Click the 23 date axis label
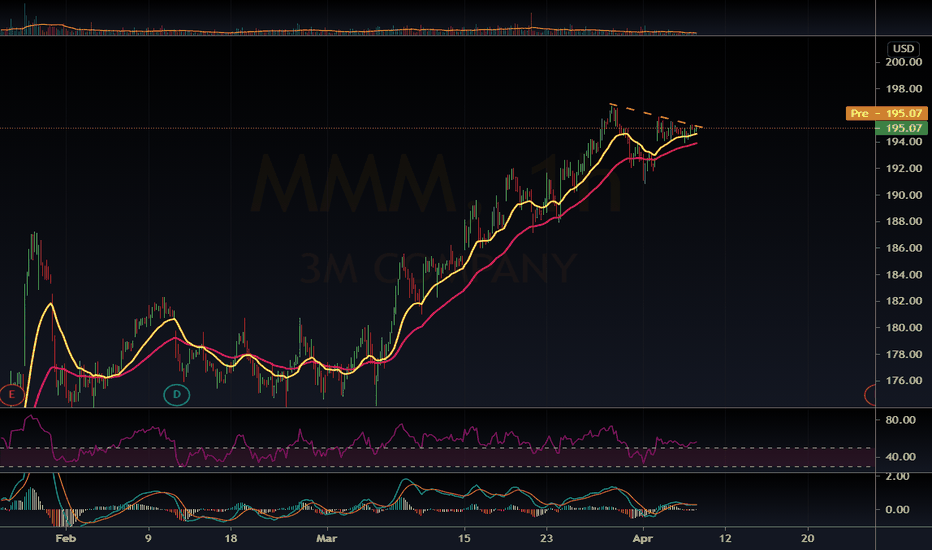932x550 pixels. (546, 538)
